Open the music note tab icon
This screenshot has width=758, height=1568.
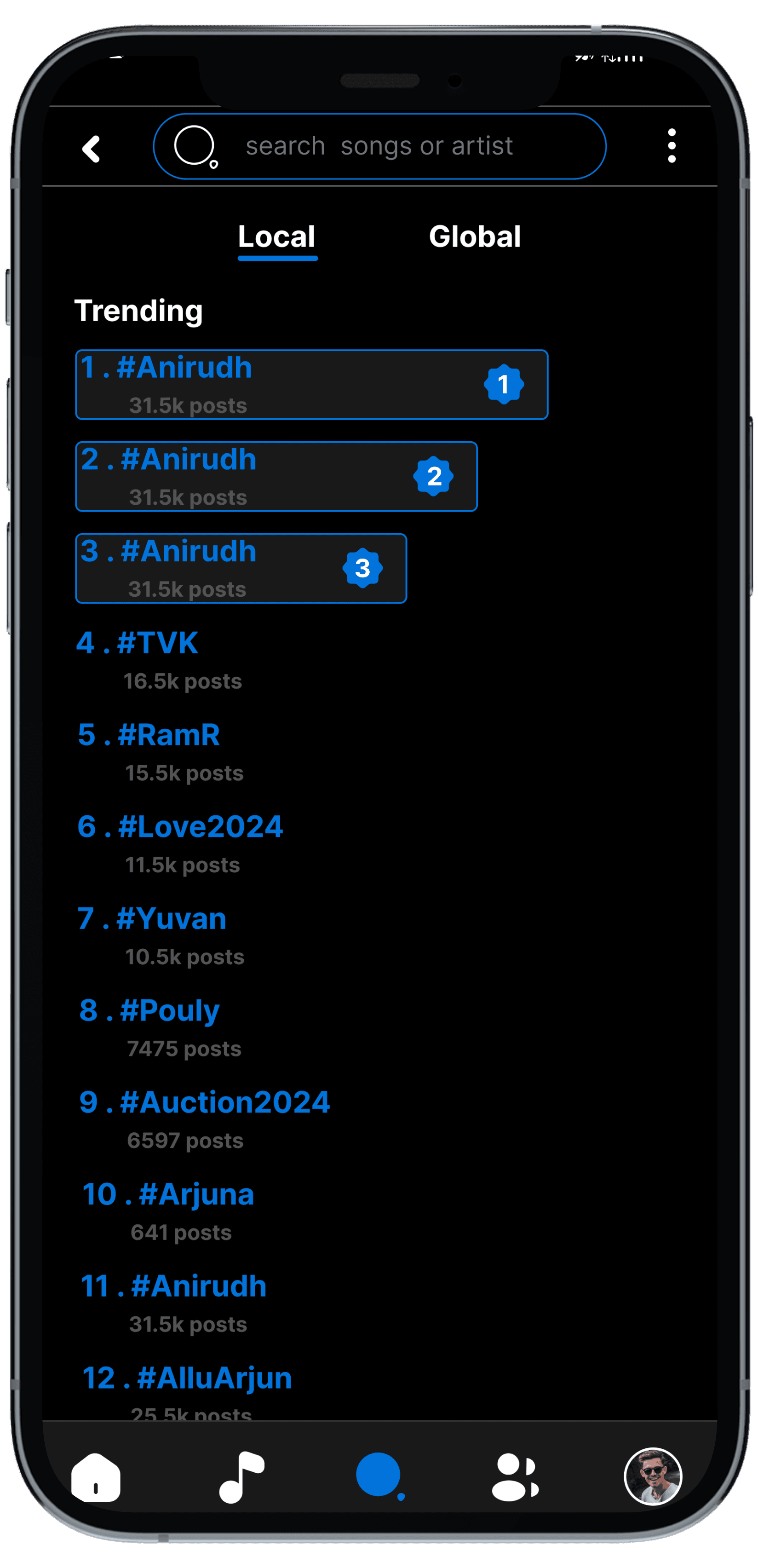pos(241,1477)
